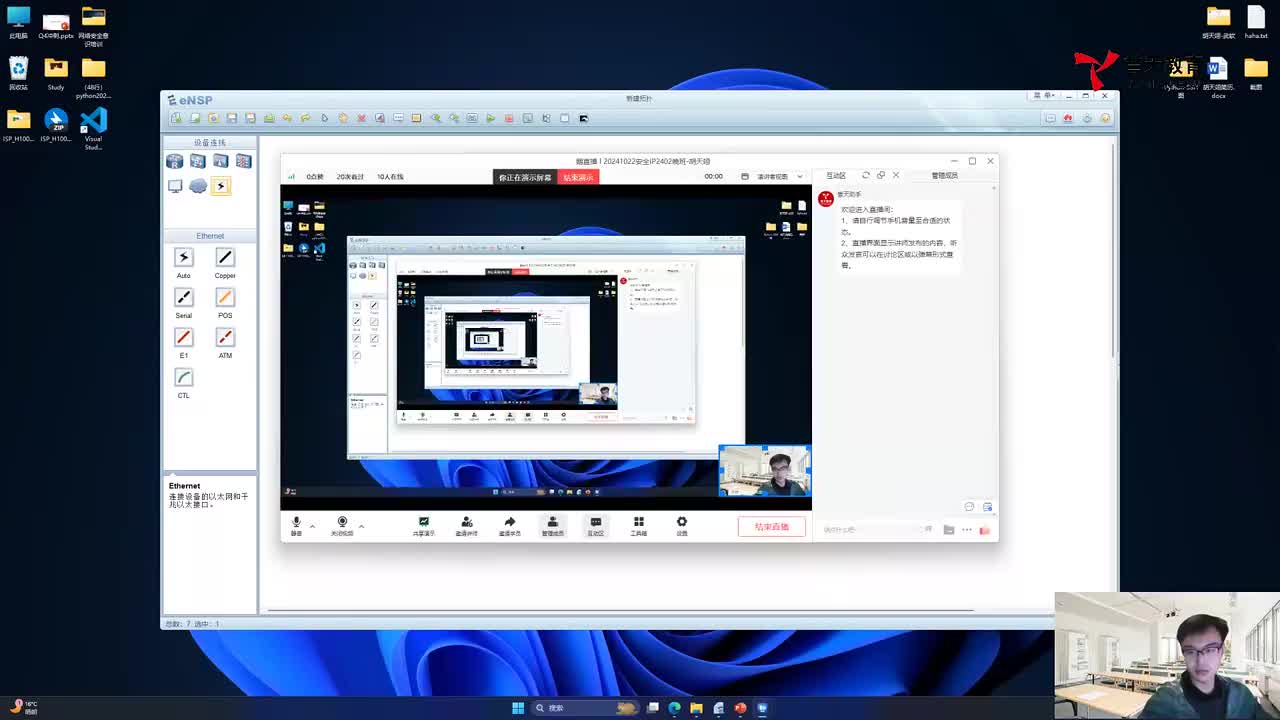
Task: Select the PC terminal device category icon
Action: (x=175, y=186)
